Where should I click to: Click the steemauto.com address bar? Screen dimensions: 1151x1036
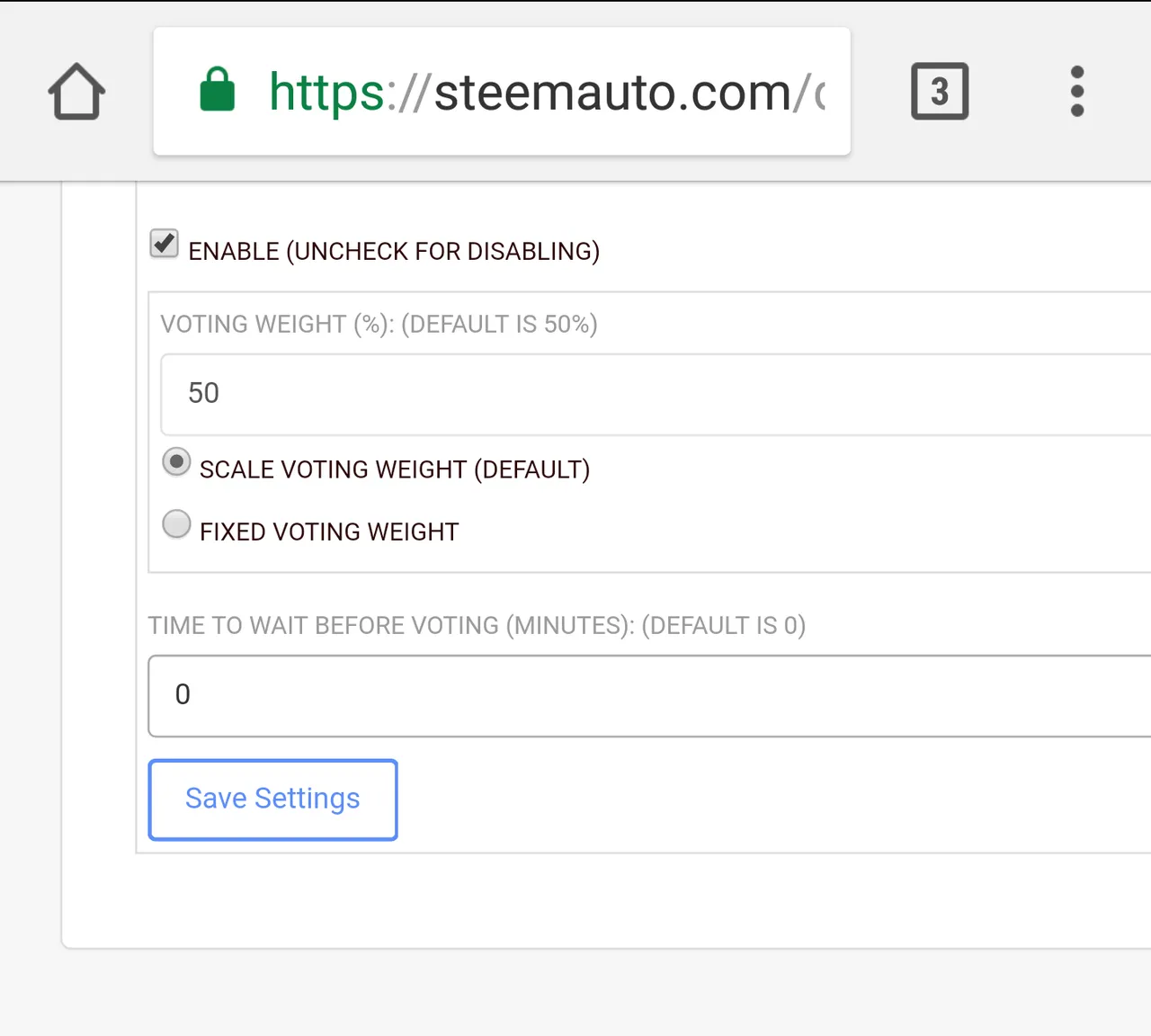click(502, 91)
